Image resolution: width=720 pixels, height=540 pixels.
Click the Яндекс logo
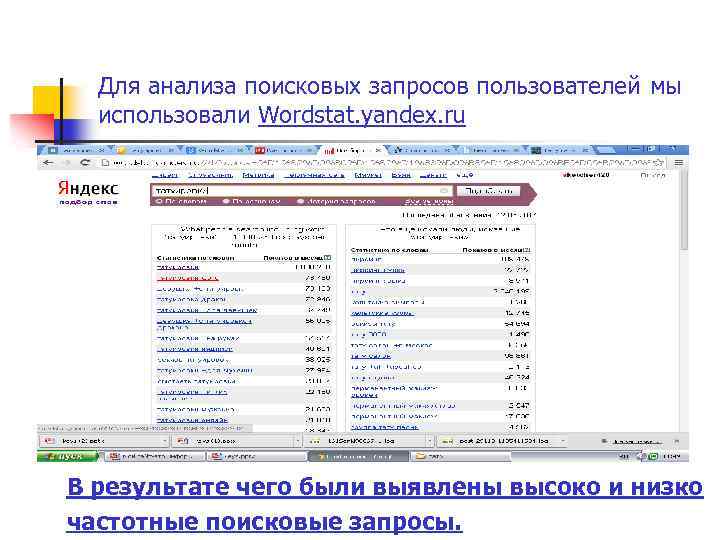click(x=88, y=188)
